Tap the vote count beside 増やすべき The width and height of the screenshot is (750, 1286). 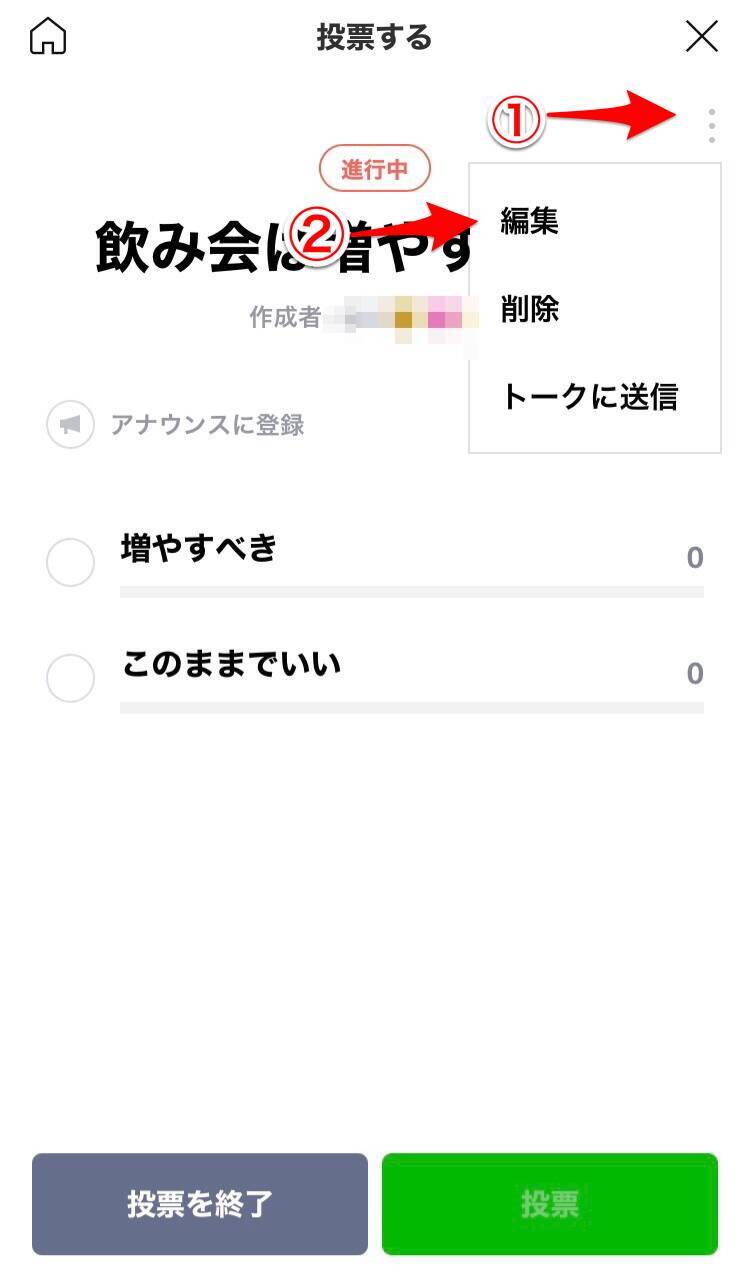pos(694,558)
